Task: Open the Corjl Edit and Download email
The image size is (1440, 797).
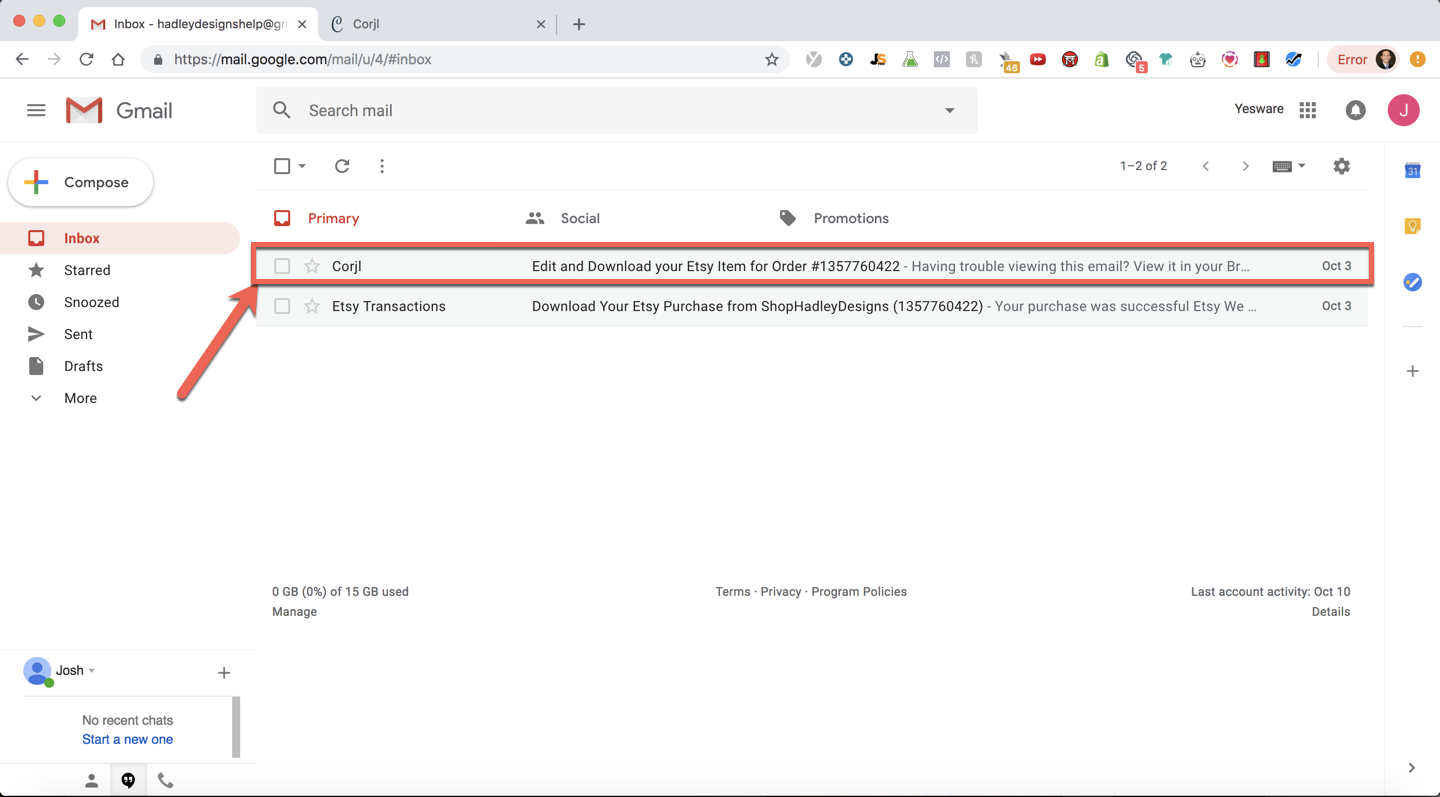Action: (812, 266)
